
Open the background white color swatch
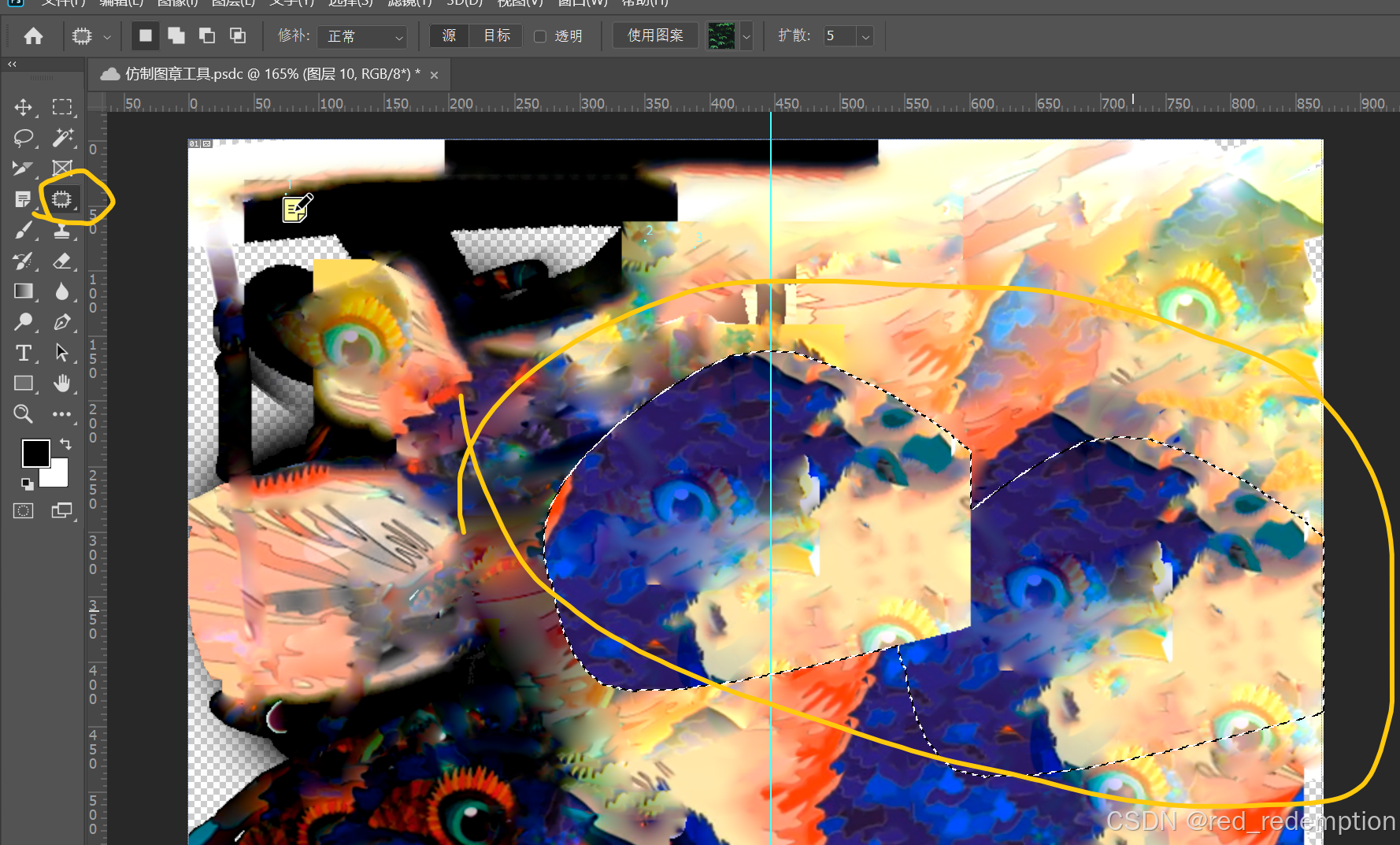pos(57,475)
